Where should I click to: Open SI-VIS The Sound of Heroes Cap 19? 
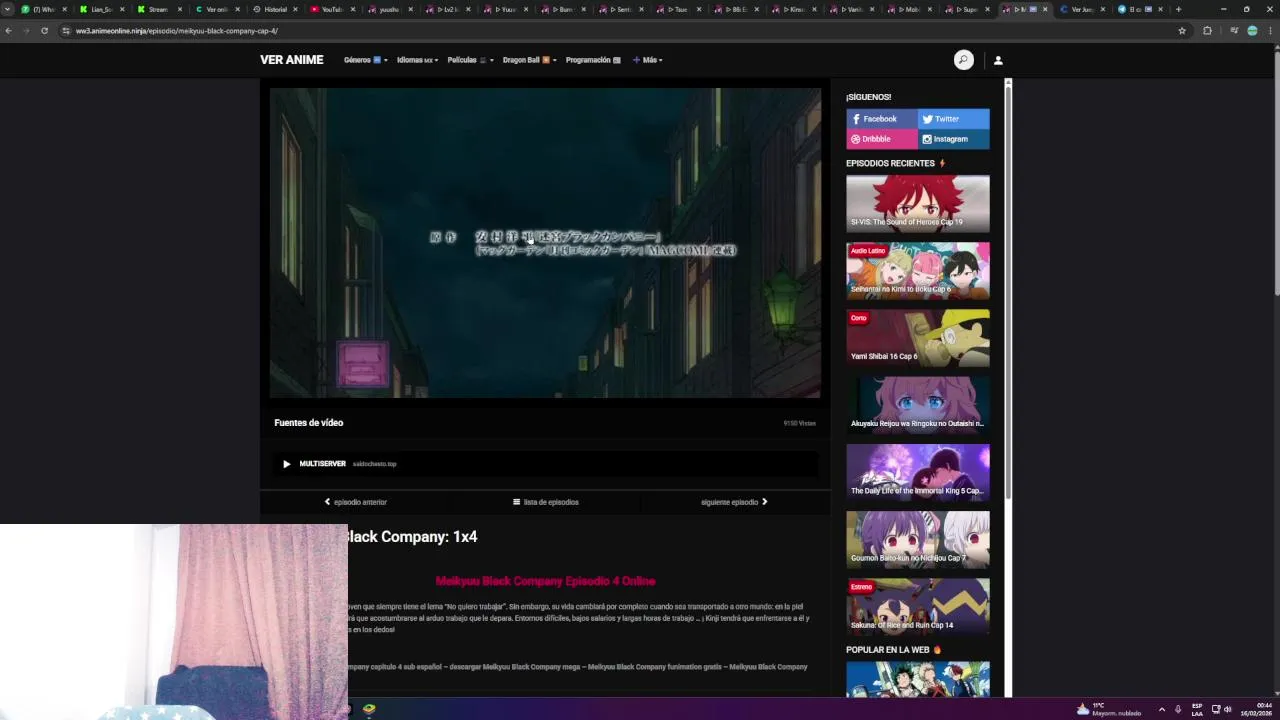coord(918,203)
